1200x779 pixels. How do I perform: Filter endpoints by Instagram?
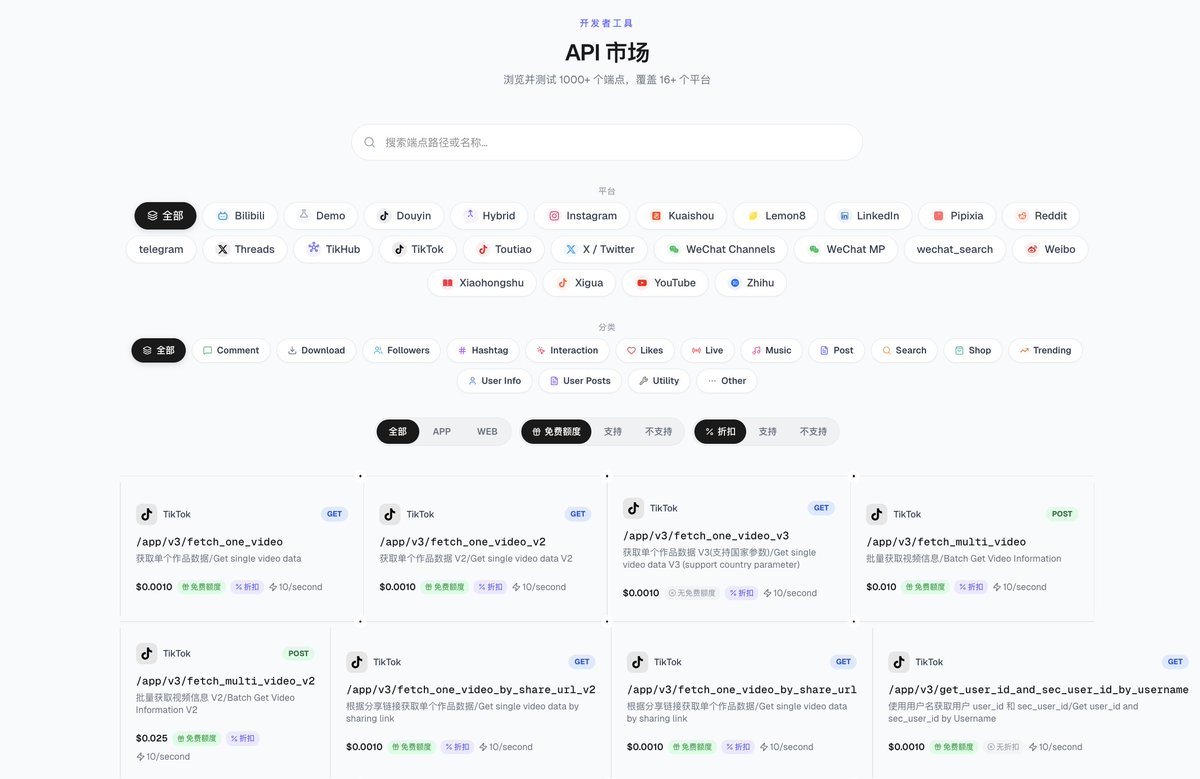582,215
